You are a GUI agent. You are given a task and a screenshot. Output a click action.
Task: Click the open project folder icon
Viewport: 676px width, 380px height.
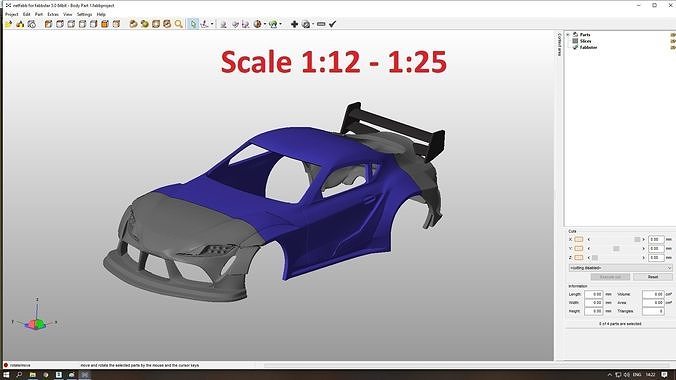pos(9,24)
